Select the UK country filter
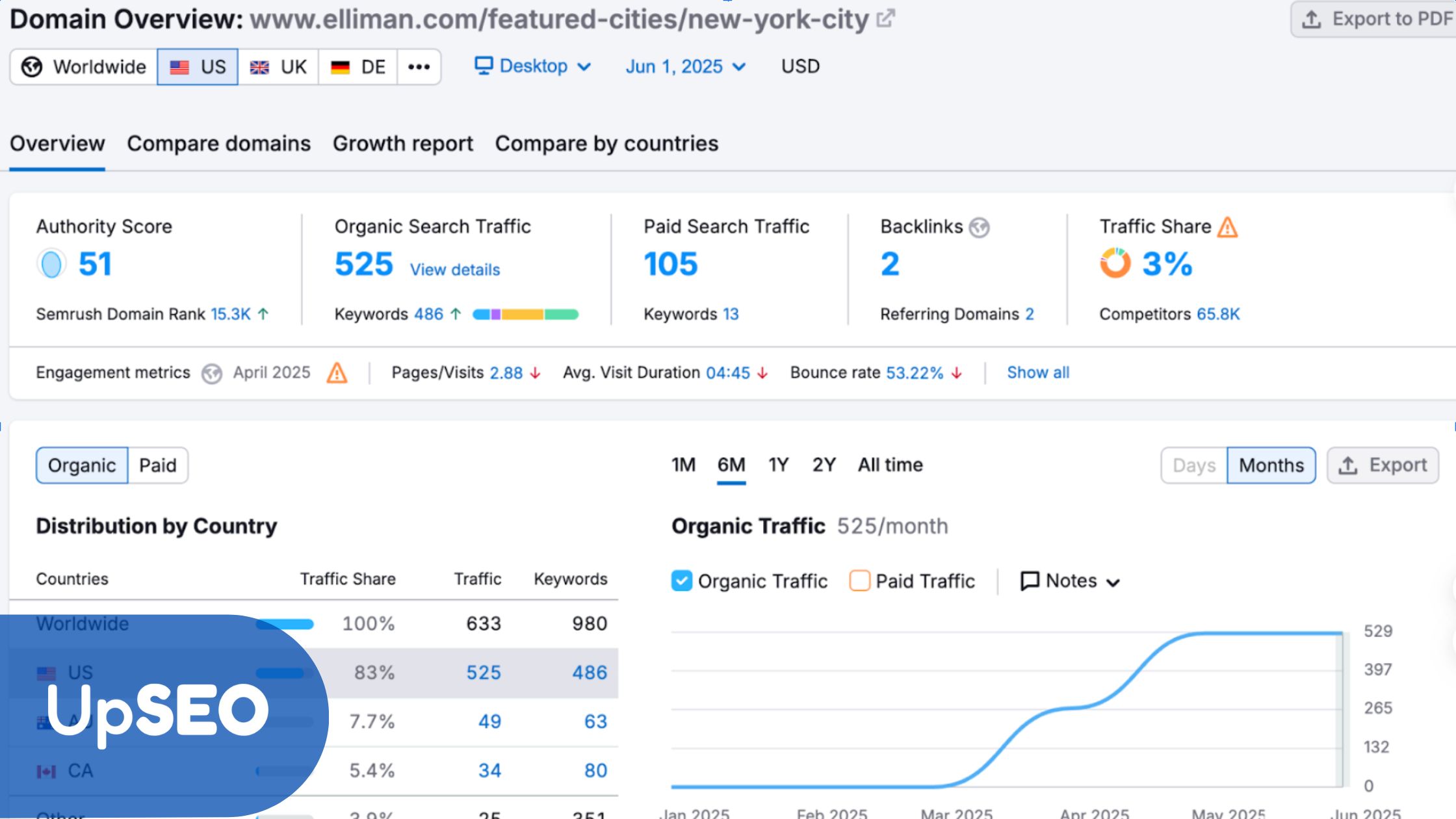Image resolution: width=1456 pixels, height=819 pixels. click(278, 66)
